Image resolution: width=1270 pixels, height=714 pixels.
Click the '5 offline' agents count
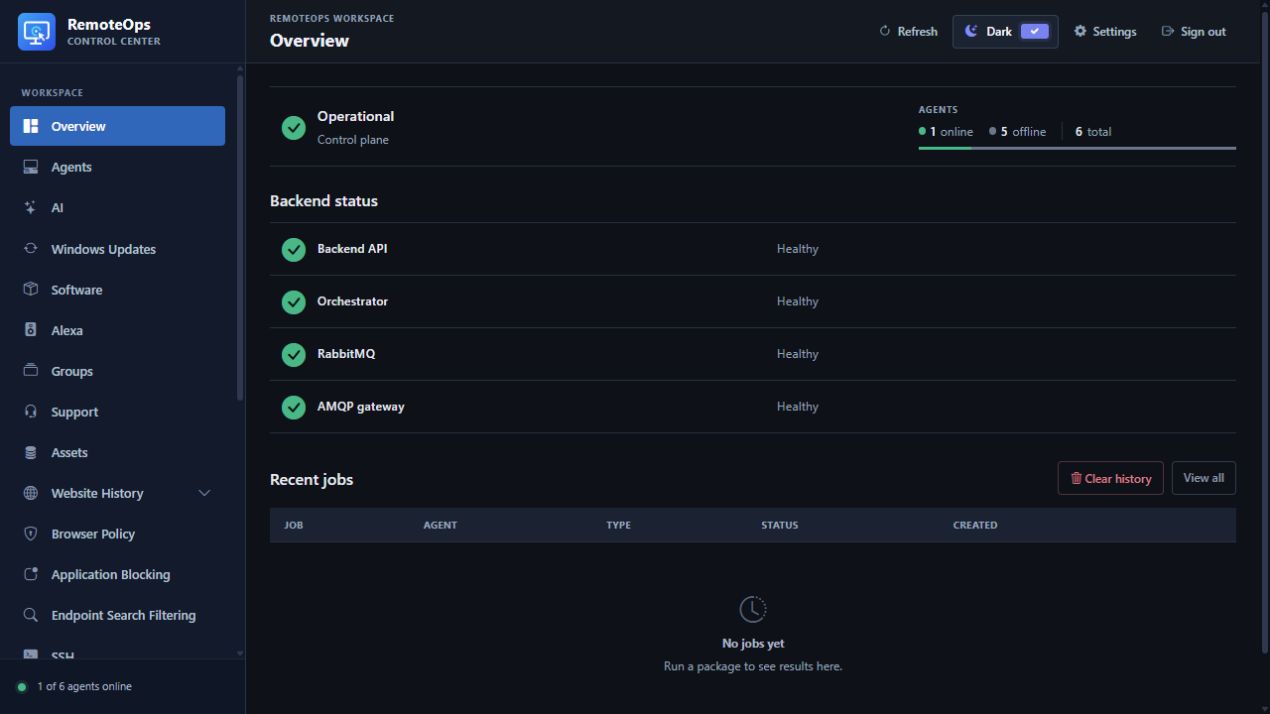(x=1018, y=132)
